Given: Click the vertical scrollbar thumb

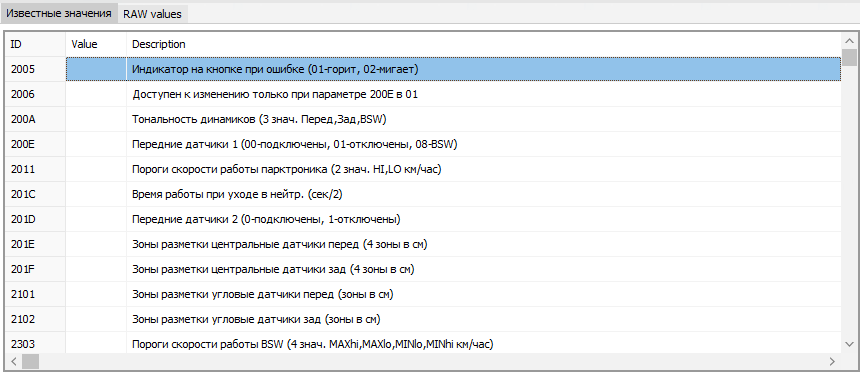Looking at the screenshot, I should point(850,57).
